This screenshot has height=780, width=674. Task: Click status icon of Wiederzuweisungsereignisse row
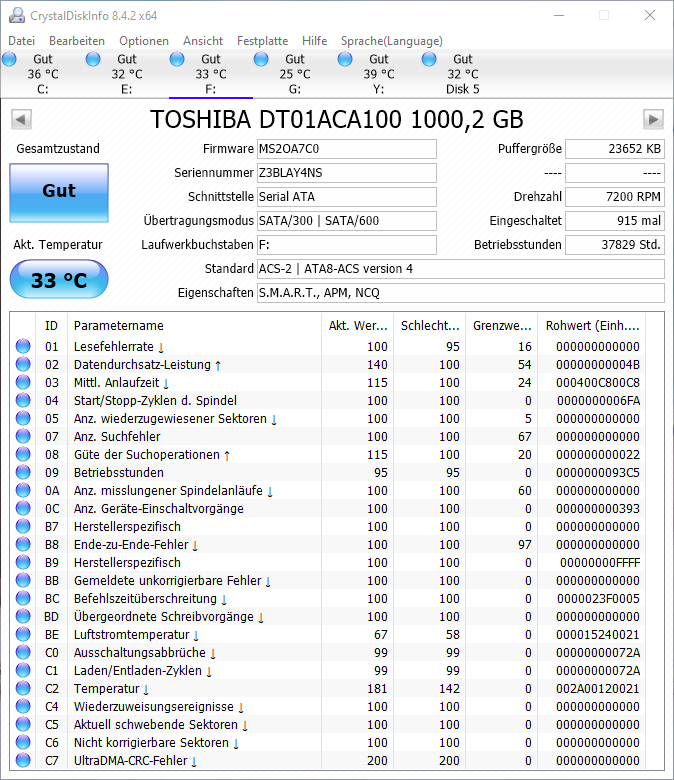[23, 706]
